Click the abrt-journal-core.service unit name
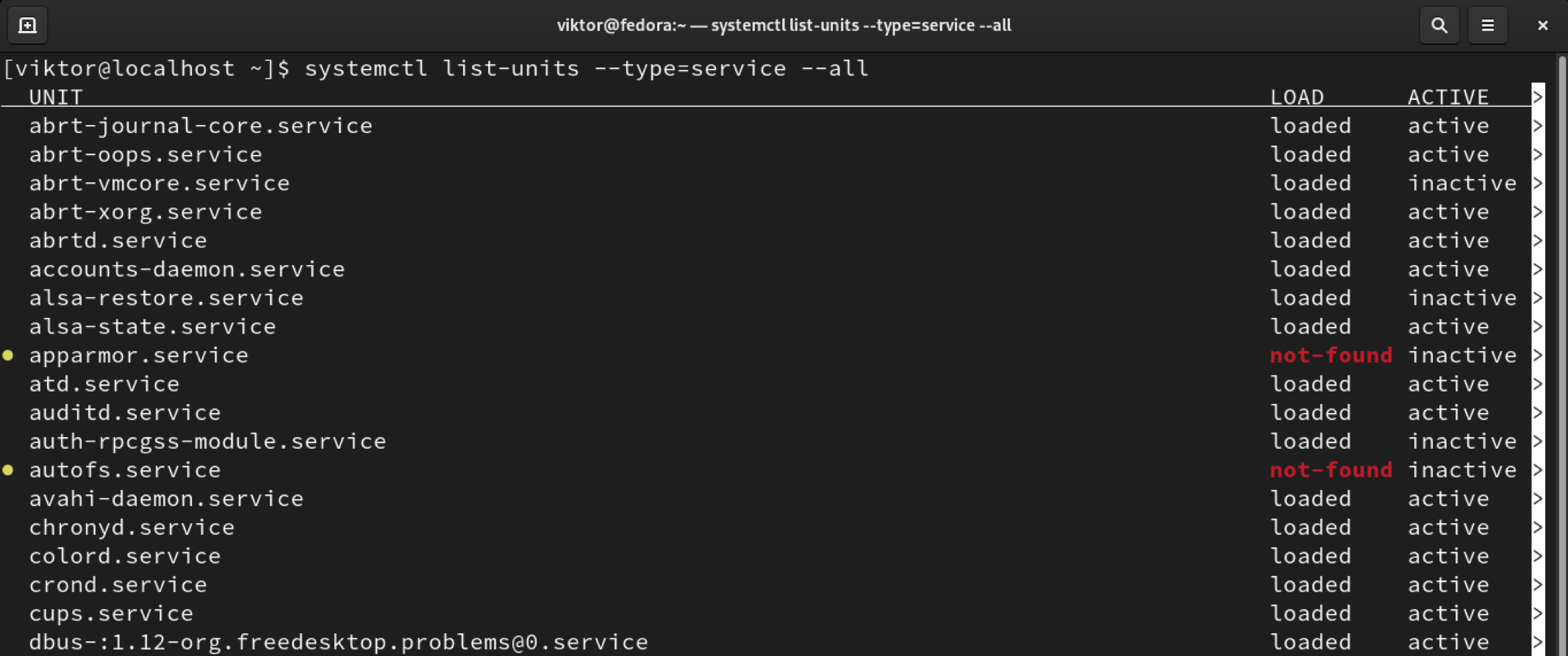The height and width of the screenshot is (656, 1568). [201, 126]
